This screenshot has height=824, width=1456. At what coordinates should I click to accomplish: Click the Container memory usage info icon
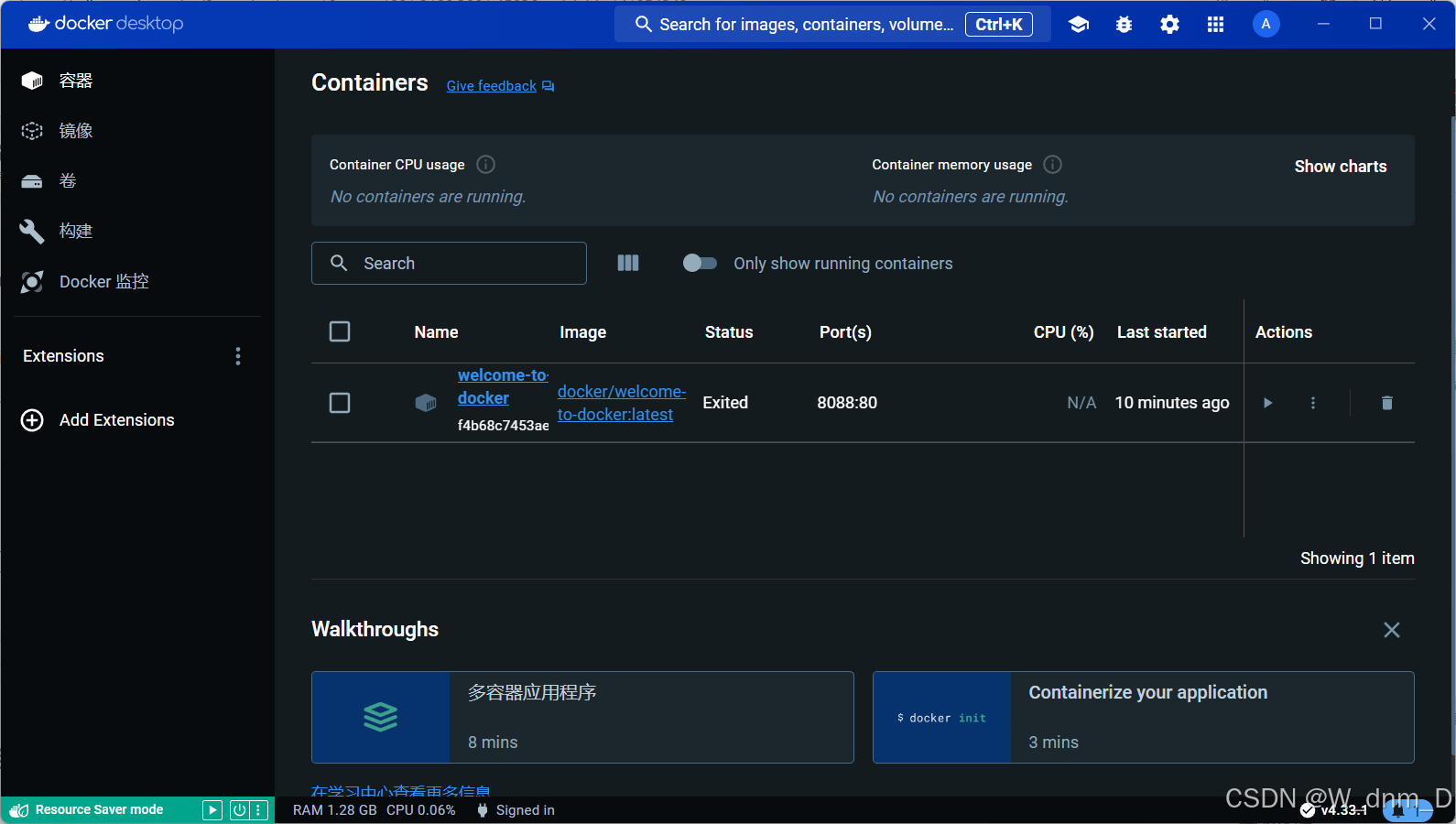coord(1053,165)
